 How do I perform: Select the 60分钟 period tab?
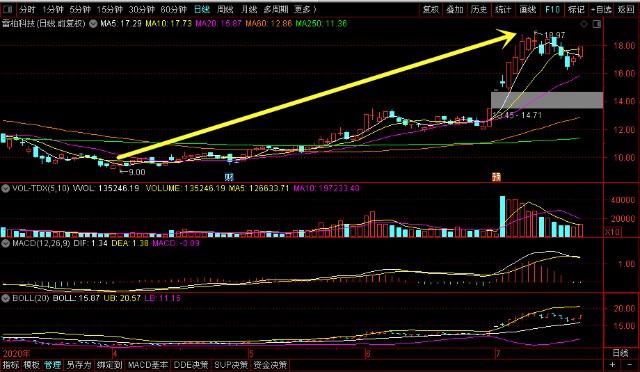[173, 9]
